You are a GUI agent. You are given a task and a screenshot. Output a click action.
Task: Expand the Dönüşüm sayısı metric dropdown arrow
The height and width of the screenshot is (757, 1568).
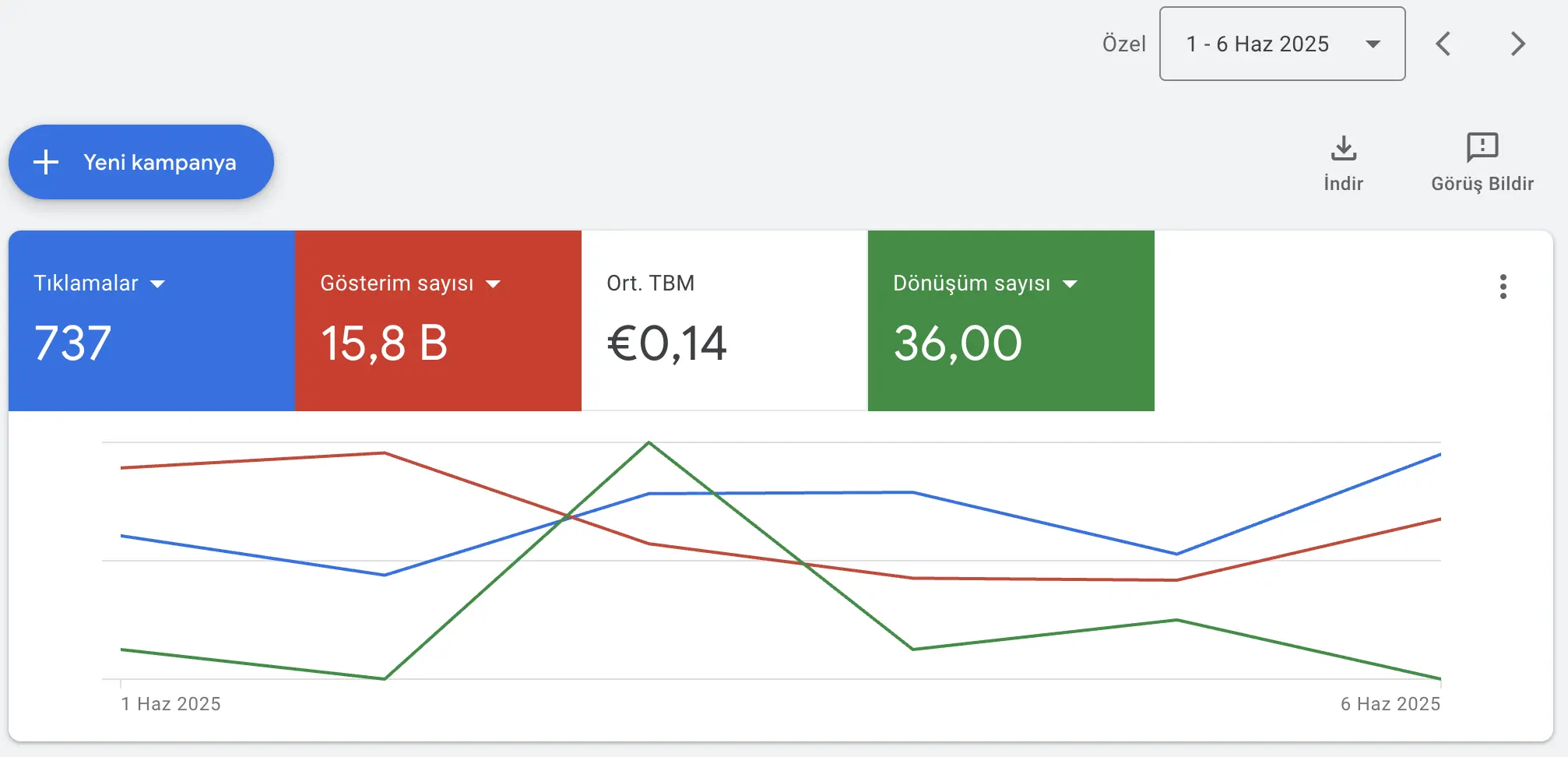tap(1071, 284)
